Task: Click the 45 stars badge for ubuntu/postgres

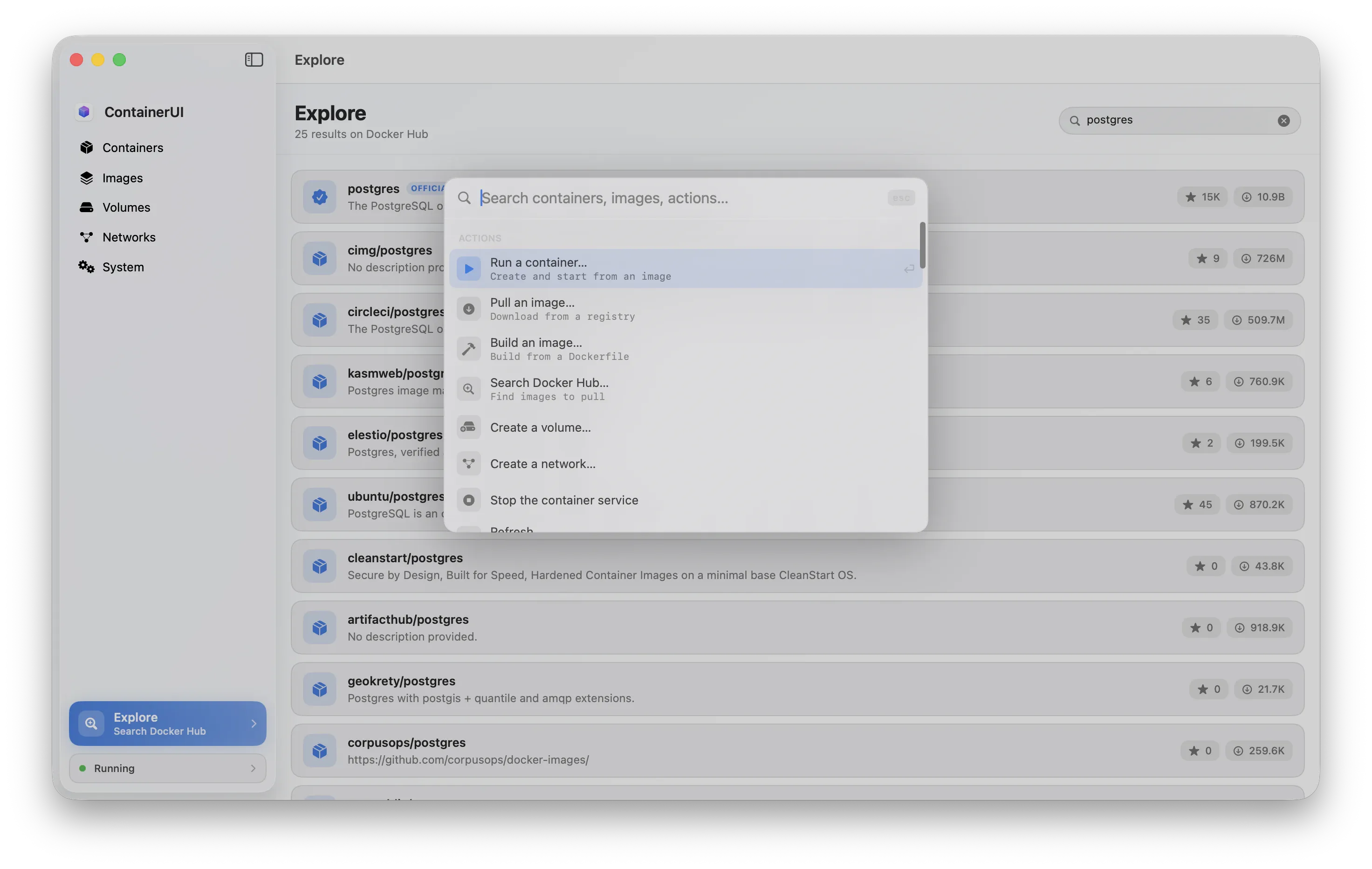Action: click(x=1197, y=504)
